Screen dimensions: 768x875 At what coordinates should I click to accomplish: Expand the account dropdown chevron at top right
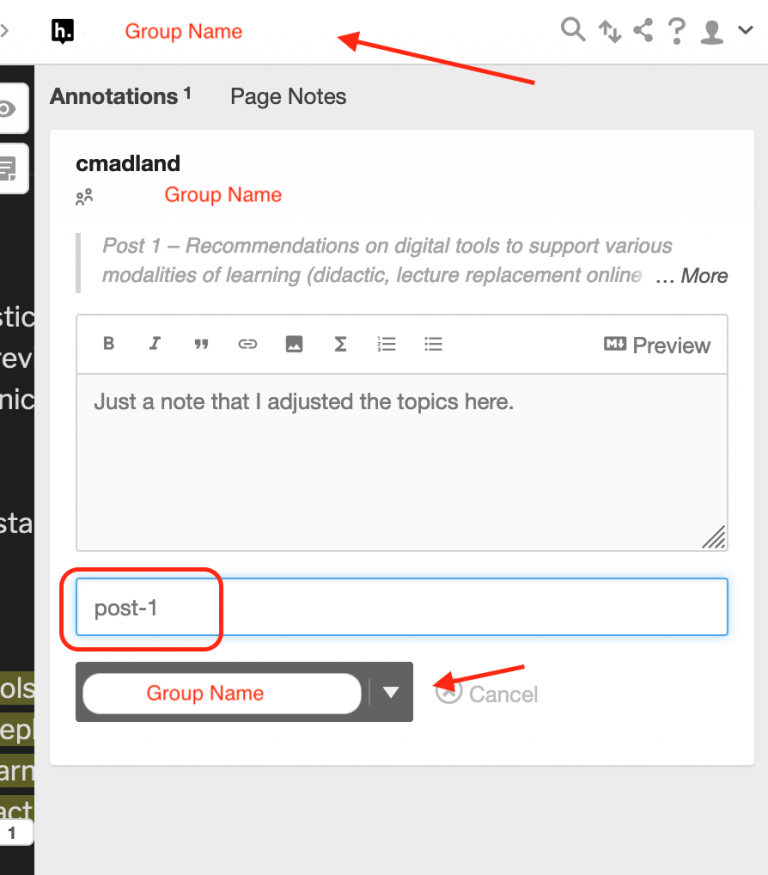coord(746,30)
